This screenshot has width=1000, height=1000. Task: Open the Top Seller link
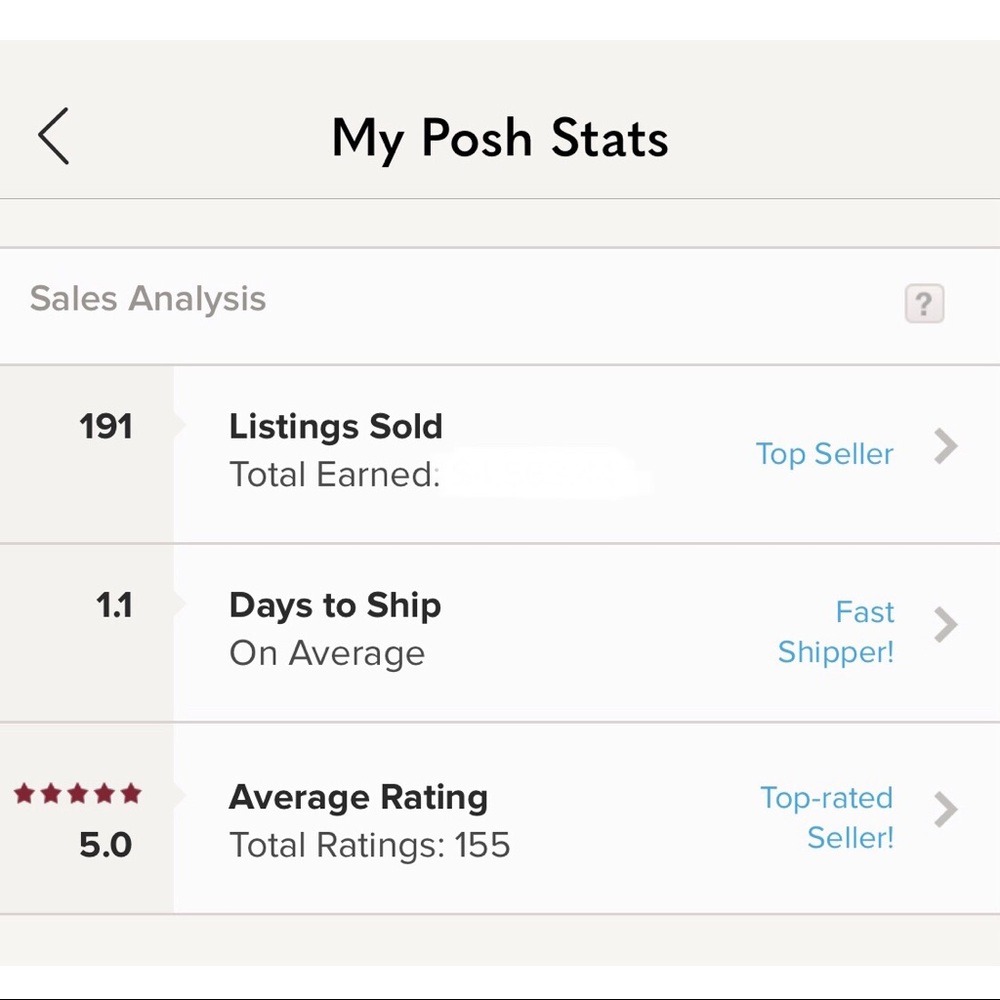tap(824, 454)
